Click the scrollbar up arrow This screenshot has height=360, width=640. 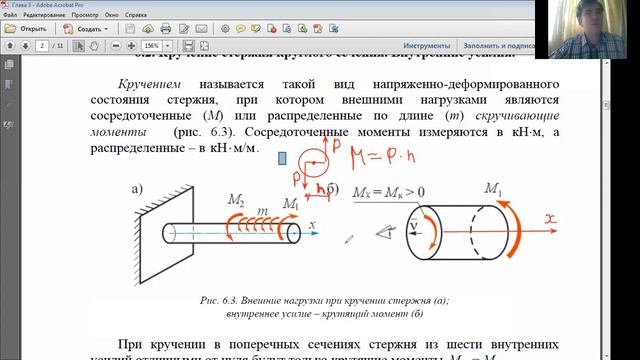pyautogui.click(x=606, y=63)
